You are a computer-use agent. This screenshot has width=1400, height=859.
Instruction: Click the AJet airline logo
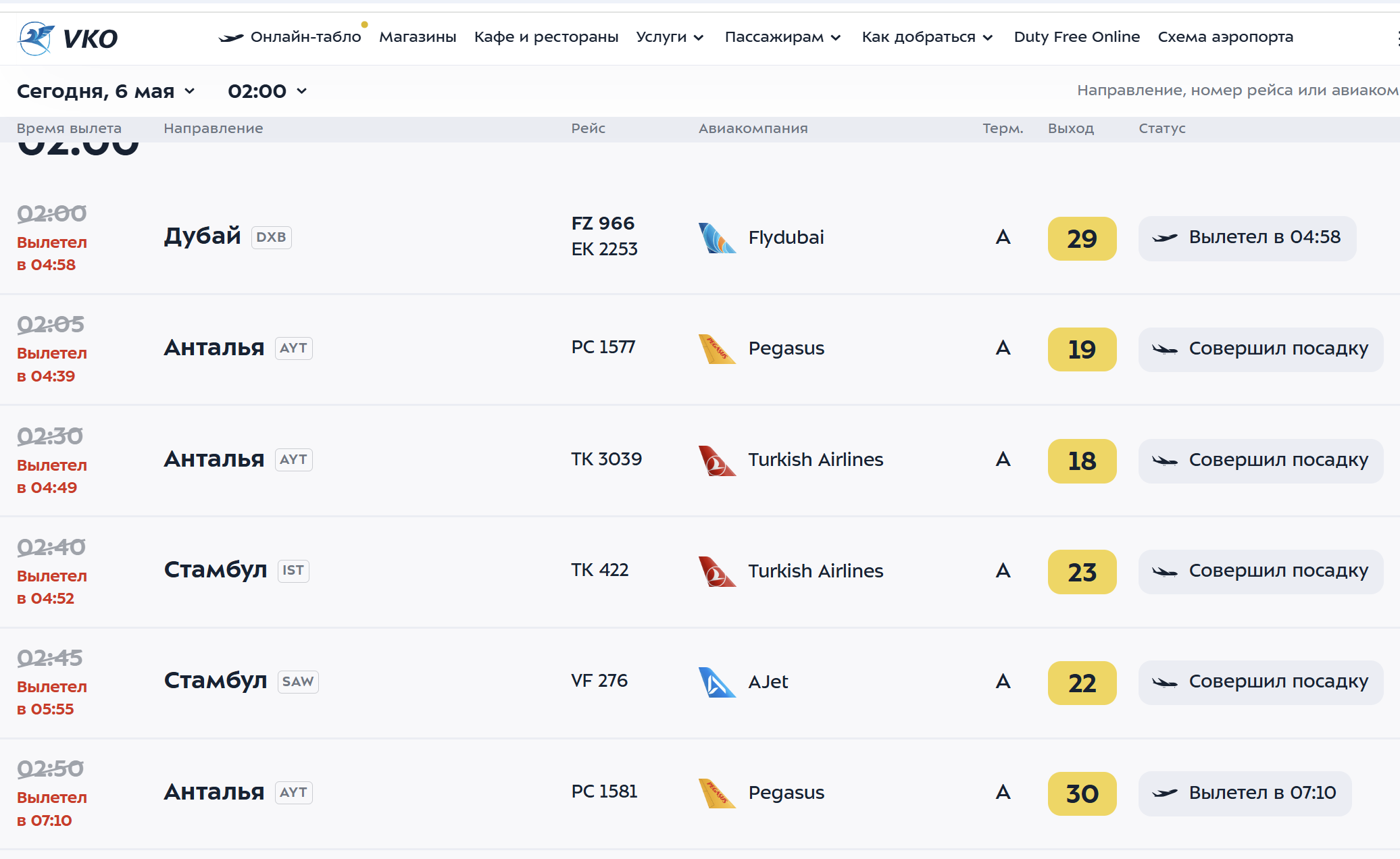pos(716,682)
